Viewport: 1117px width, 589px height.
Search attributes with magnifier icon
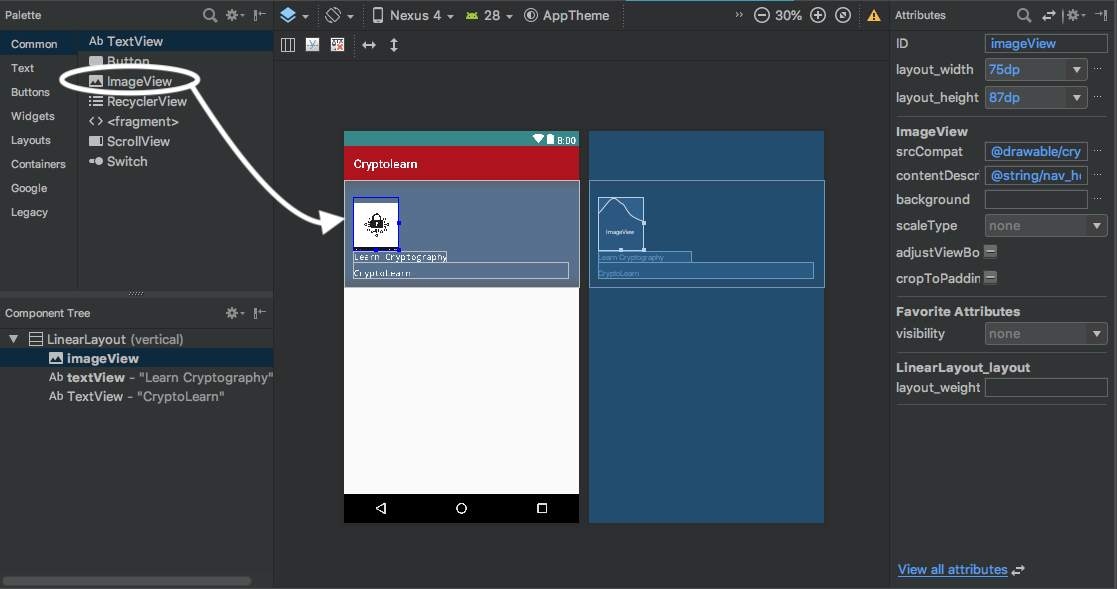[x=1024, y=15]
